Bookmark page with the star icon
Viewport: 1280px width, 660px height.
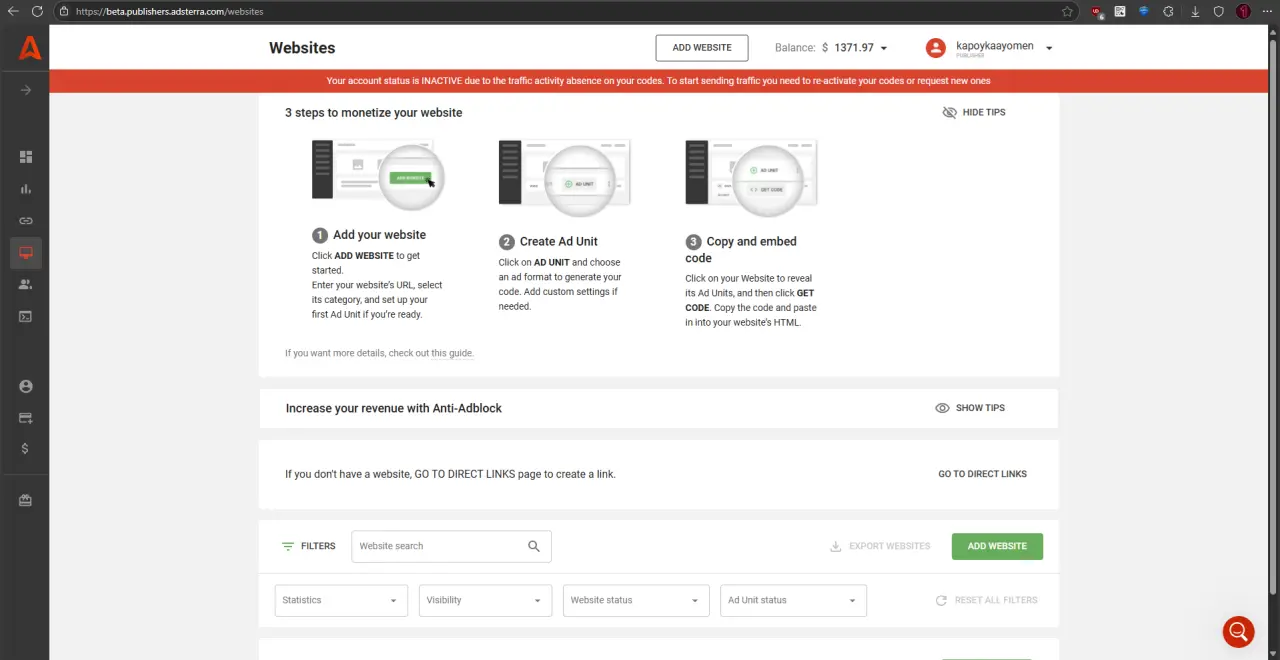pos(1067,12)
